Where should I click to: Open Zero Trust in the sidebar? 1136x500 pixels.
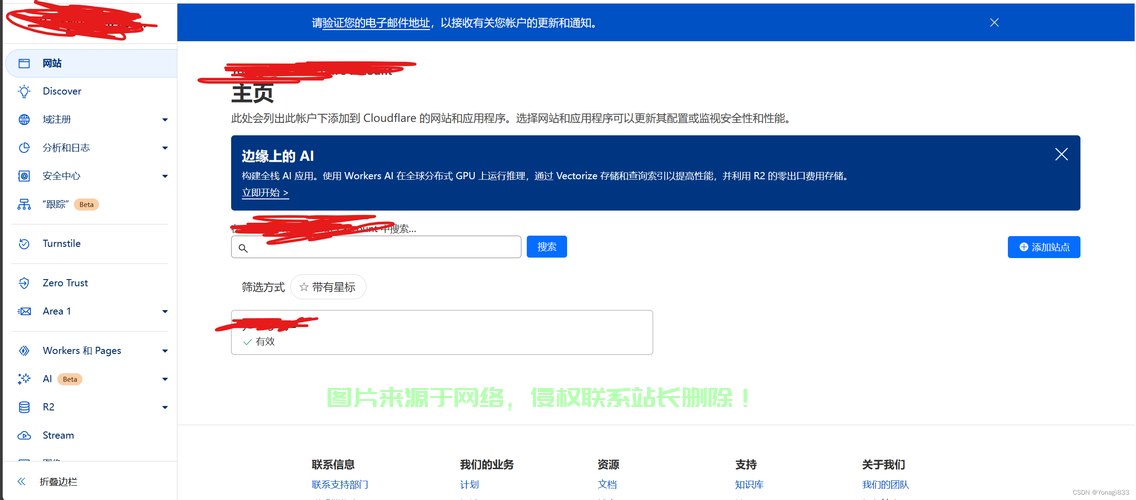tap(91, 283)
